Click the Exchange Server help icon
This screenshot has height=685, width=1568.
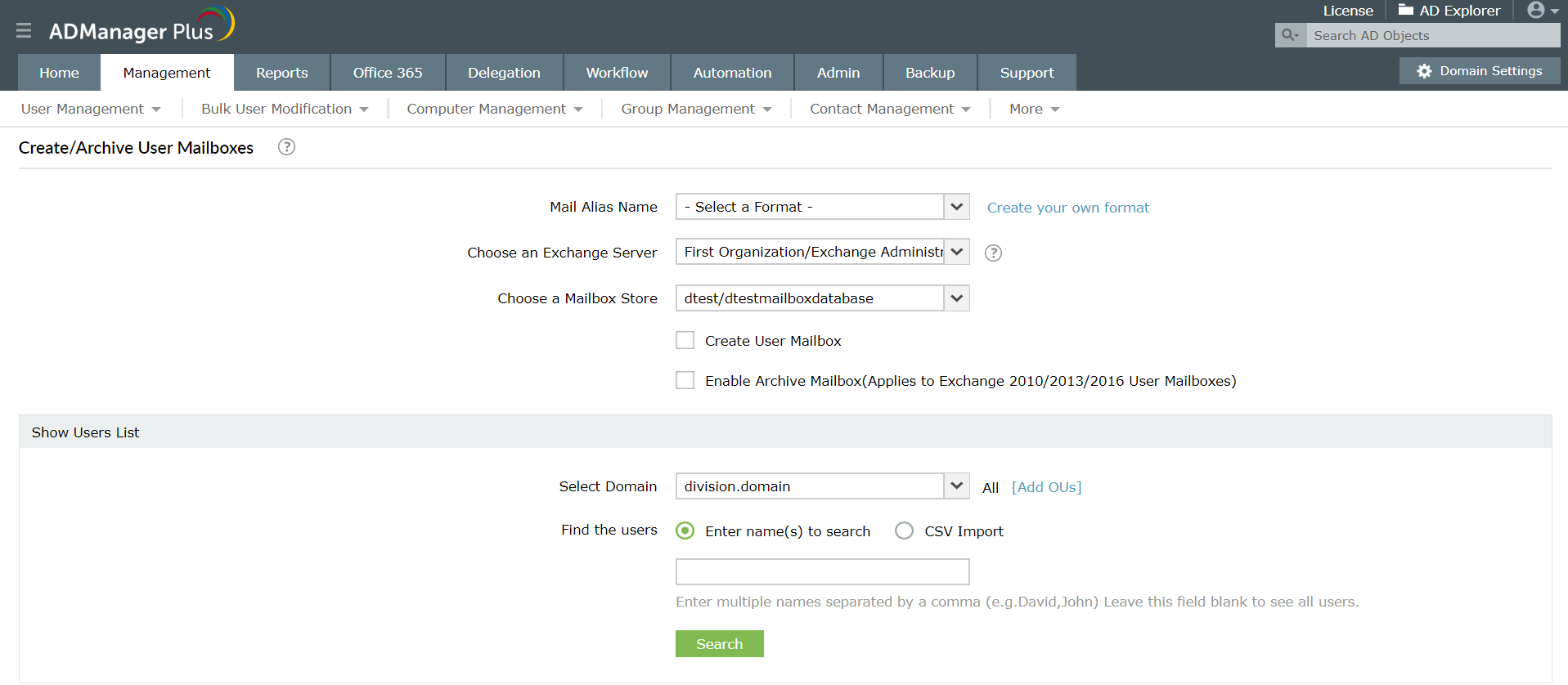(x=993, y=253)
